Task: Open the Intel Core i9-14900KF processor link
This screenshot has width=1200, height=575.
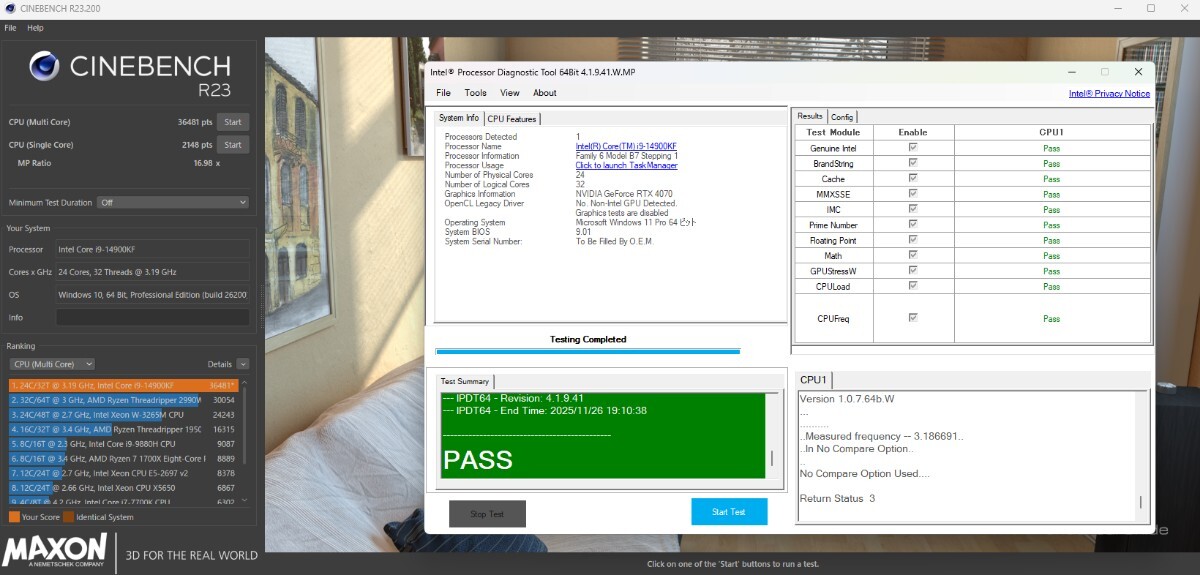Action: [x=626, y=146]
